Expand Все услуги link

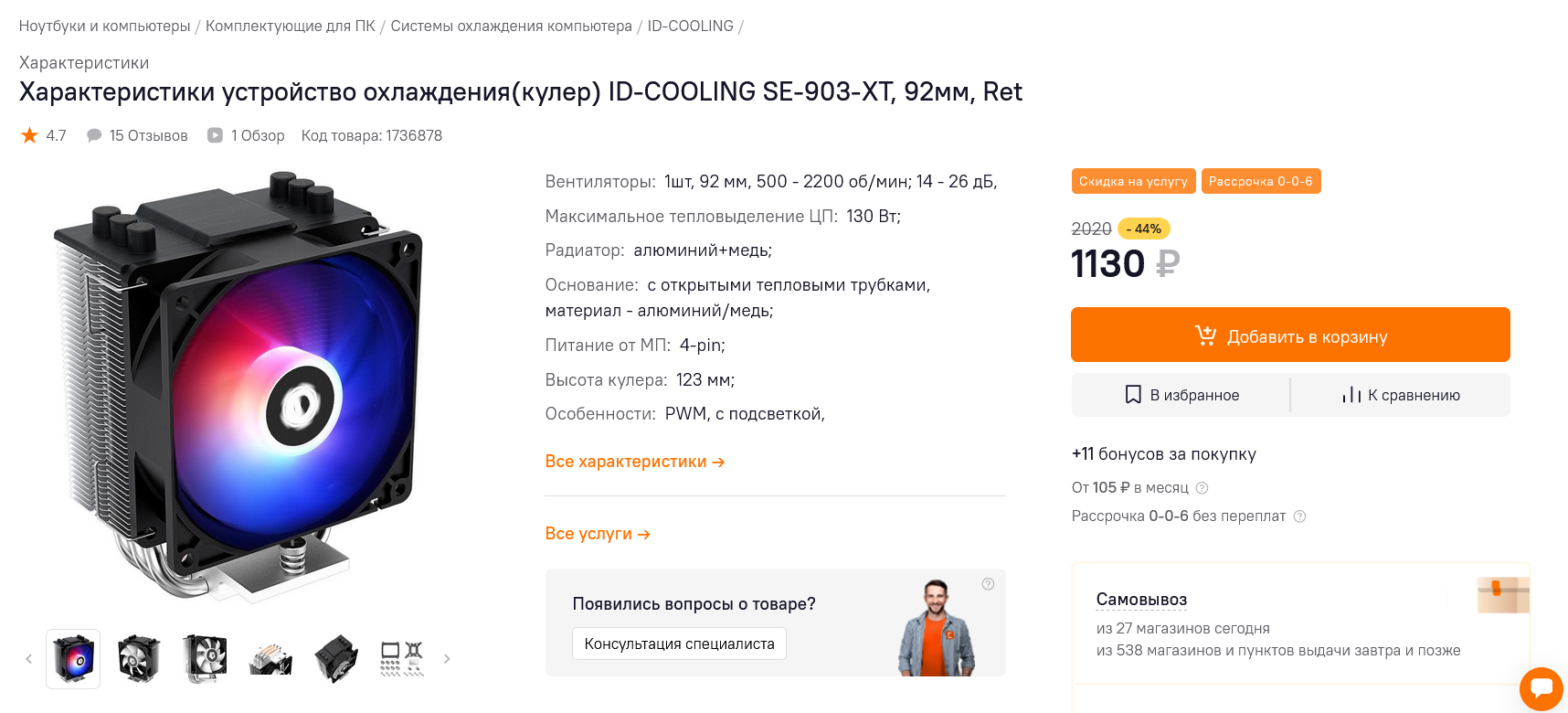[597, 534]
